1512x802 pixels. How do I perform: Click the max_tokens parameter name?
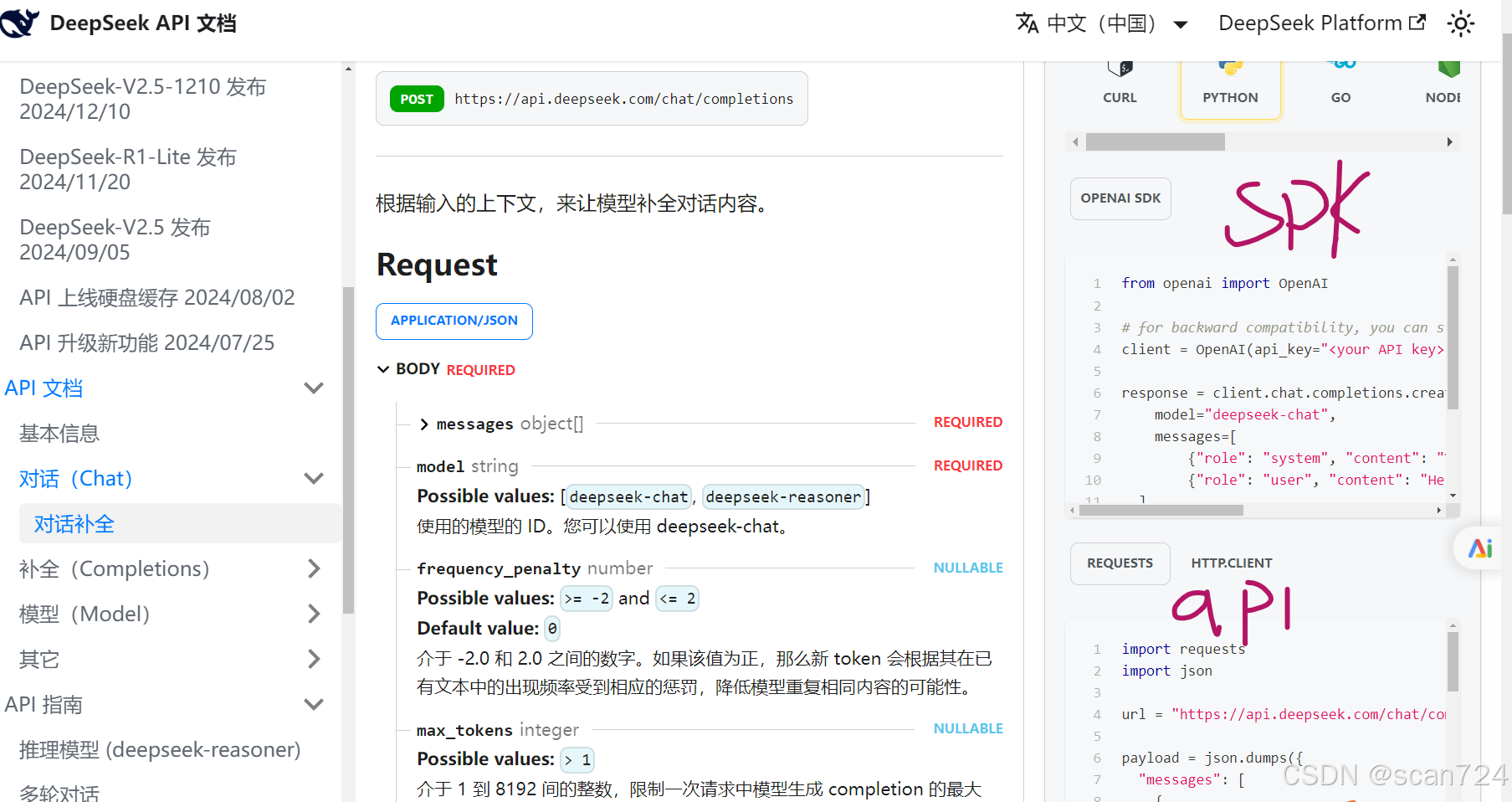click(x=464, y=730)
